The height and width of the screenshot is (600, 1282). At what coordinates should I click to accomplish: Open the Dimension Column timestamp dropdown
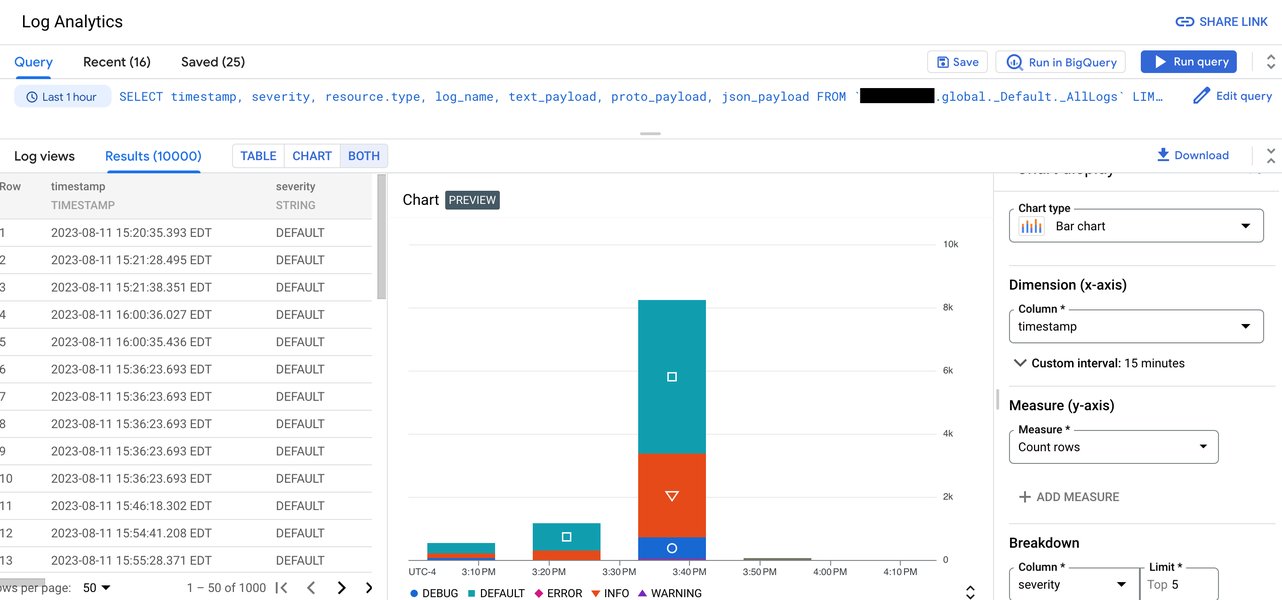1136,326
